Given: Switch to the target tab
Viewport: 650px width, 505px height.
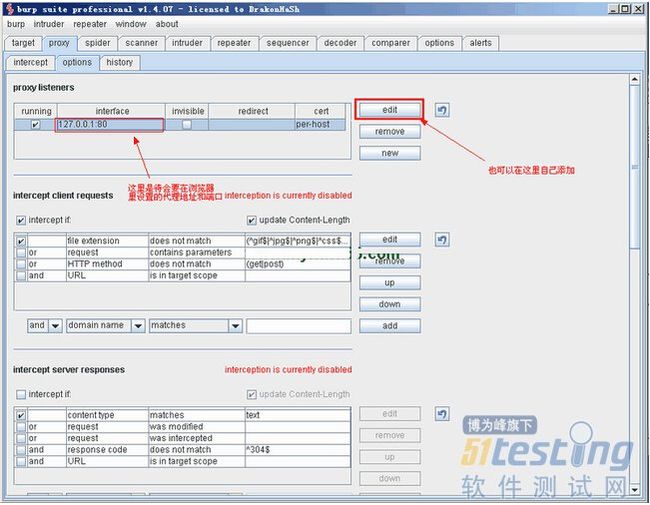Looking at the screenshot, I should click(x=23, y=43).
